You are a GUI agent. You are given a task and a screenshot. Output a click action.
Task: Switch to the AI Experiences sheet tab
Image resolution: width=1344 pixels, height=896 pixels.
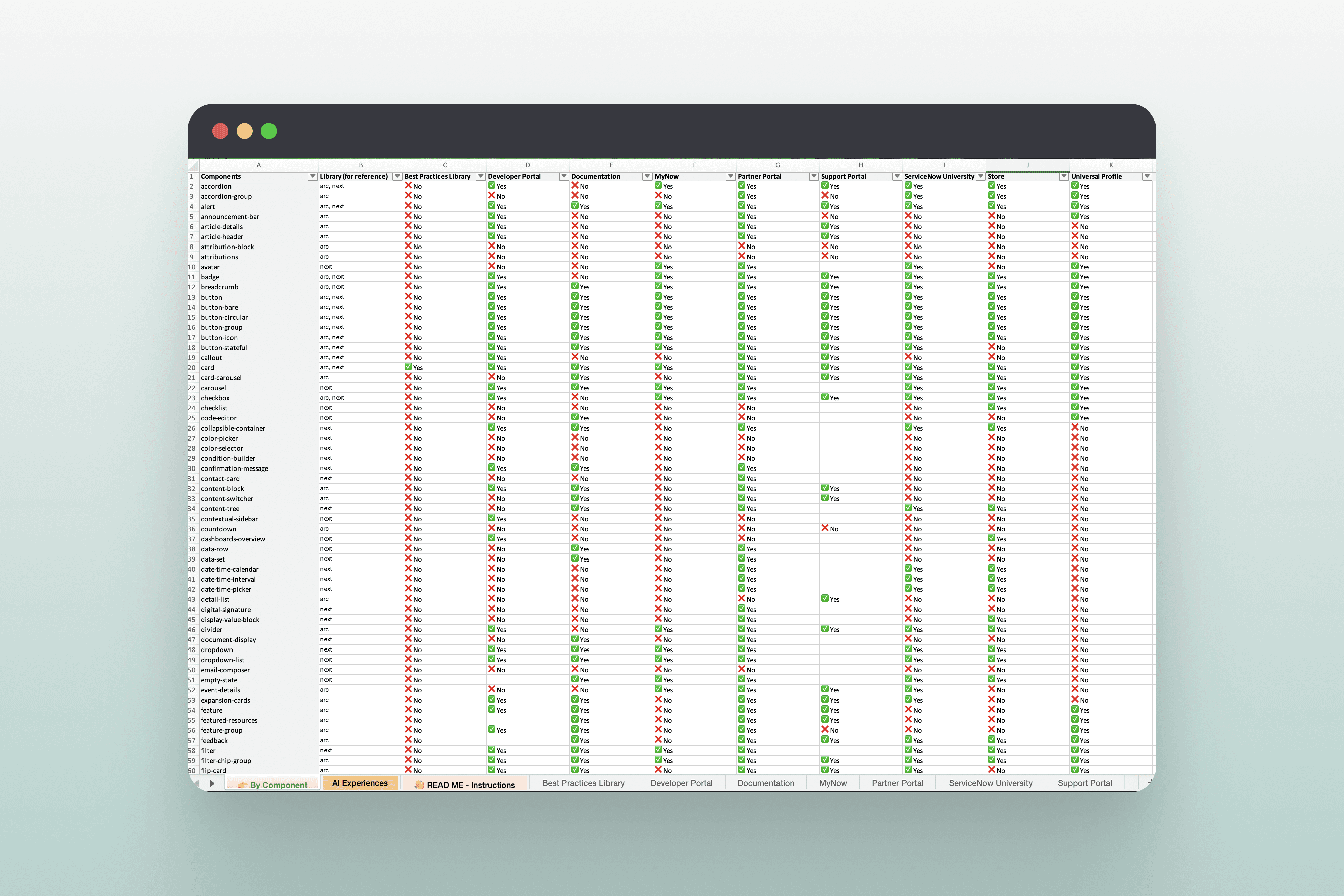tap(360, 783)
